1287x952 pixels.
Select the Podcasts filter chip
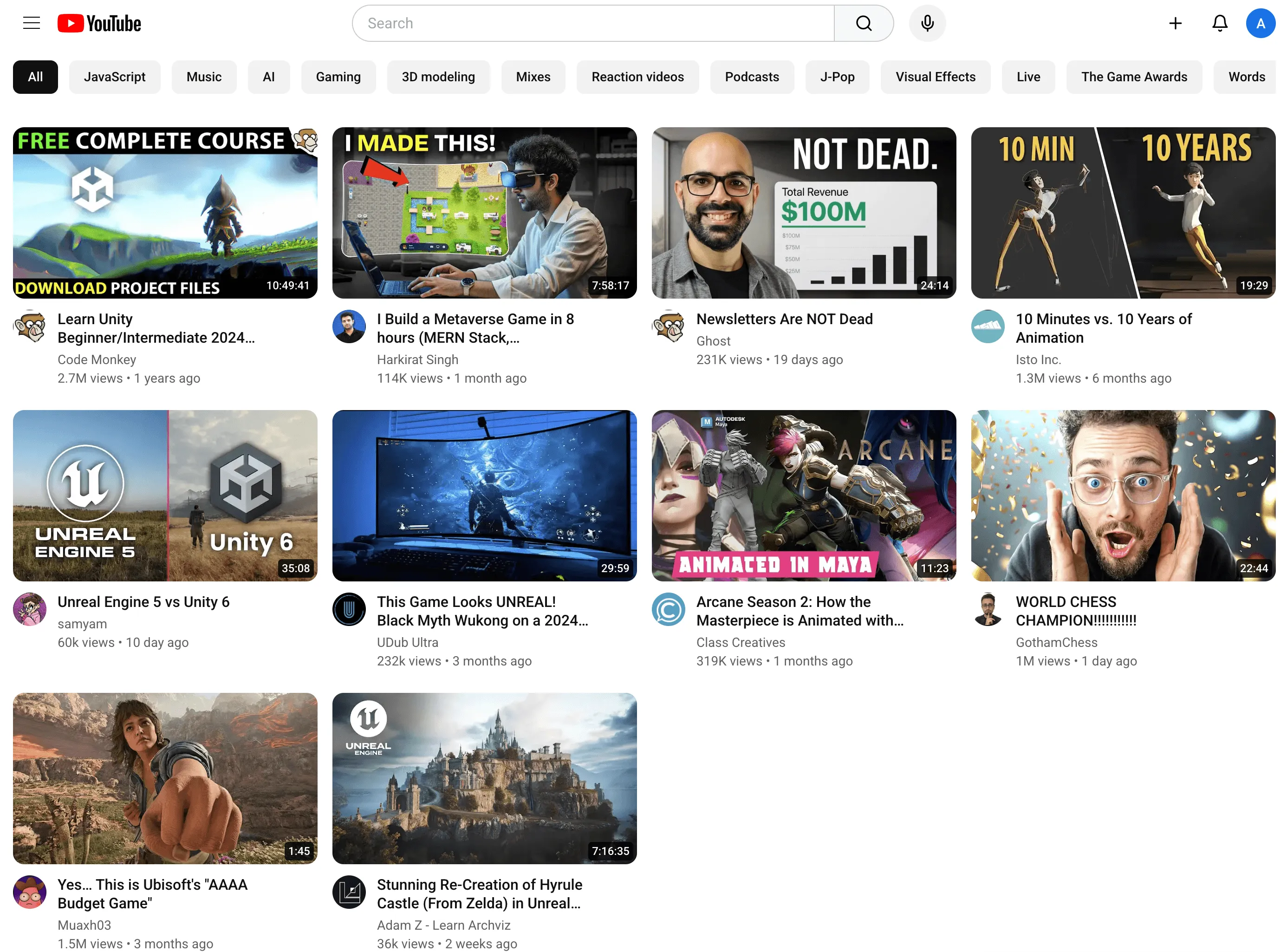pos(752,77)
